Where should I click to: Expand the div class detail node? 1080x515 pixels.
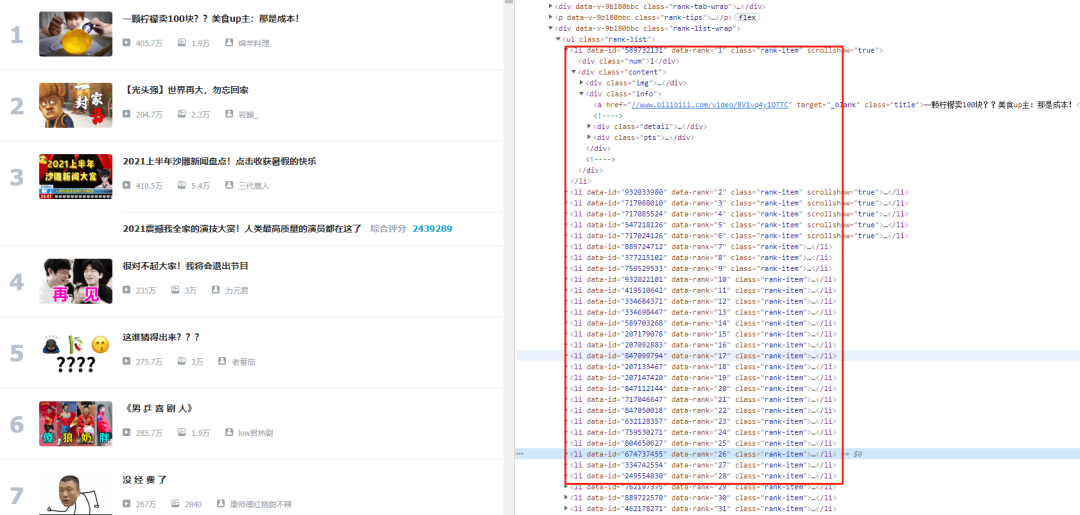(590, 126)
